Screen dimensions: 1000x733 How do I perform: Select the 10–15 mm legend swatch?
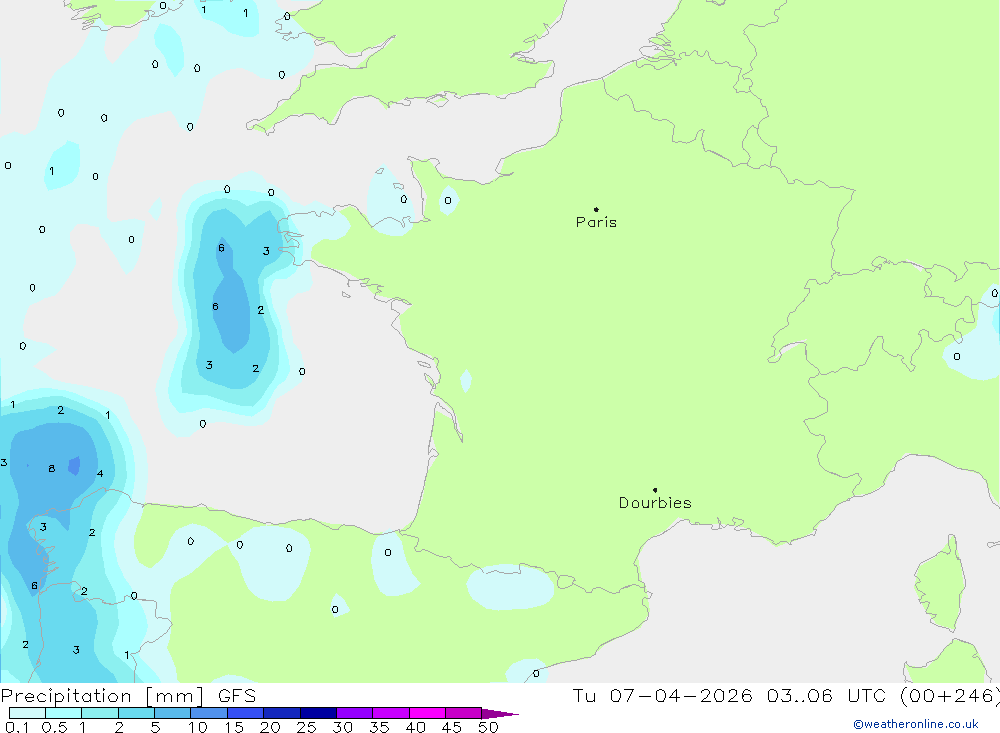tap(209, 713)
